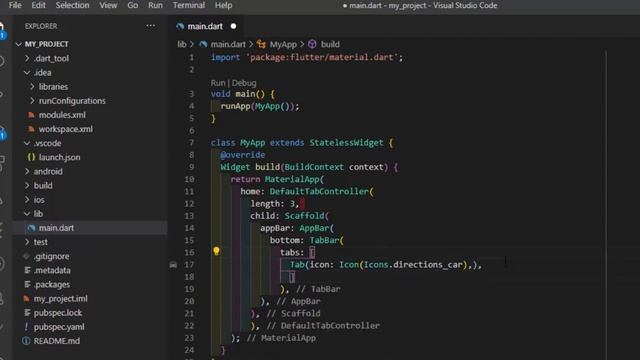Image resolution: width=640 pixels, height=360 pixels.
Task: Click the Debug code lens link
Action: (x=244, y=83)
